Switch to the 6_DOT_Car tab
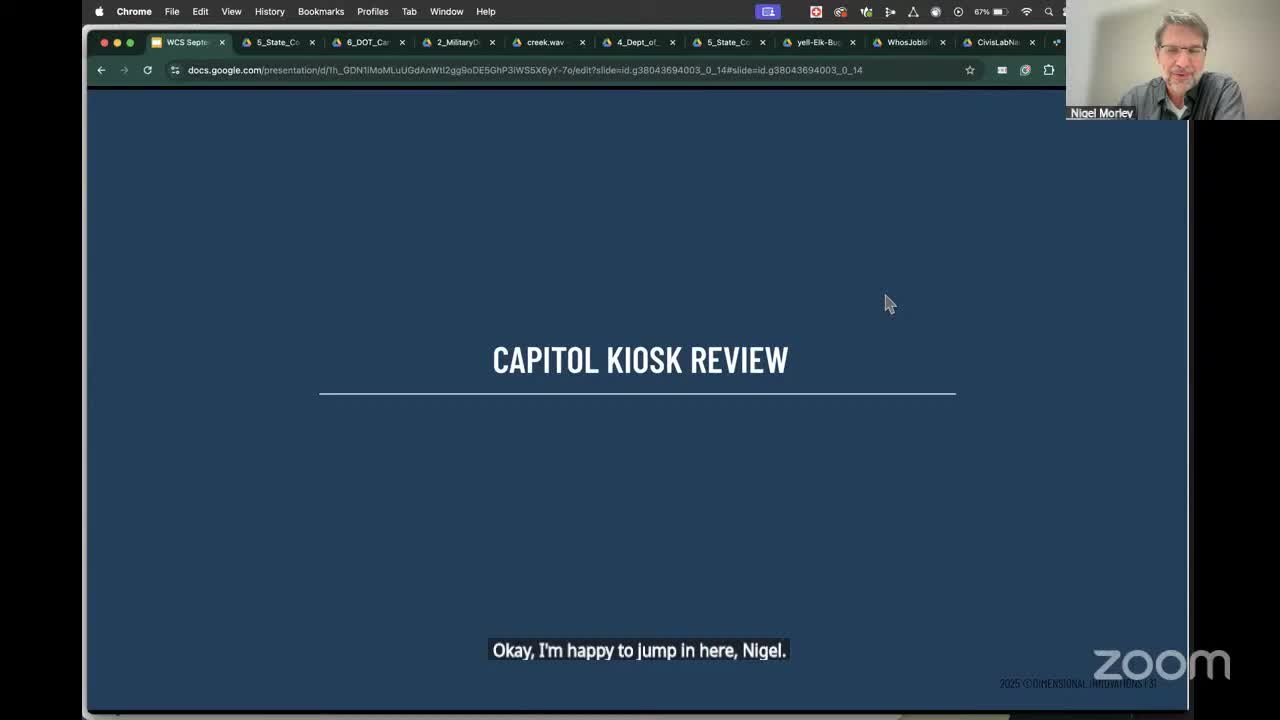This screenshot has height=720, width=1280. pos(366,42)
